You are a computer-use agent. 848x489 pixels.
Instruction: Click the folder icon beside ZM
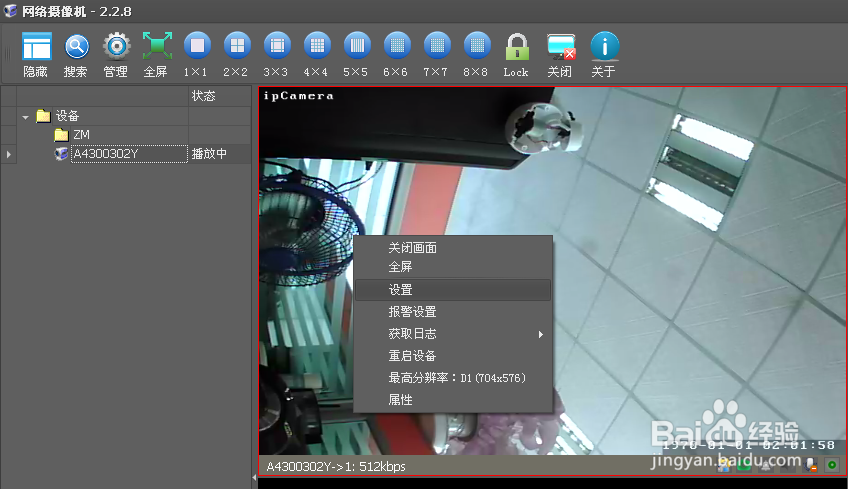[62, 135]
